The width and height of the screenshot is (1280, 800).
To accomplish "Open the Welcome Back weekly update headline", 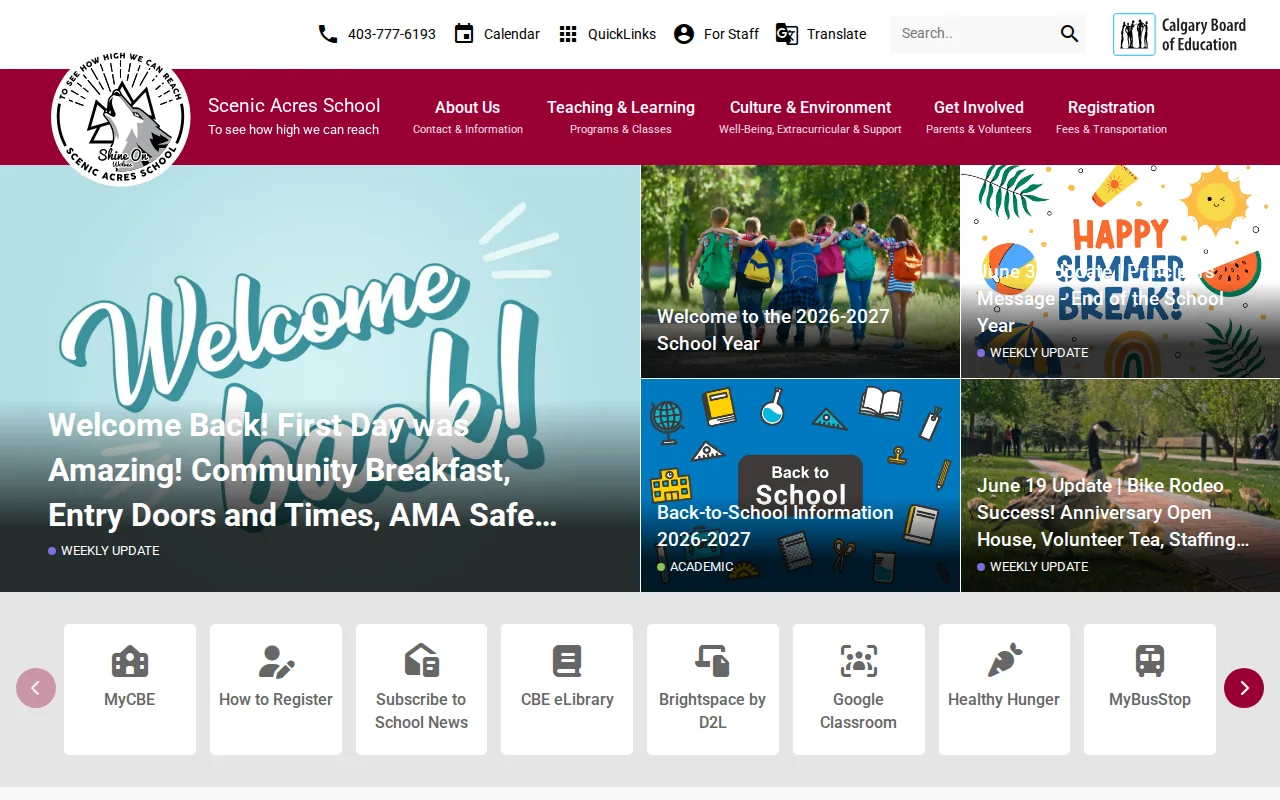I will coord(303,470).
